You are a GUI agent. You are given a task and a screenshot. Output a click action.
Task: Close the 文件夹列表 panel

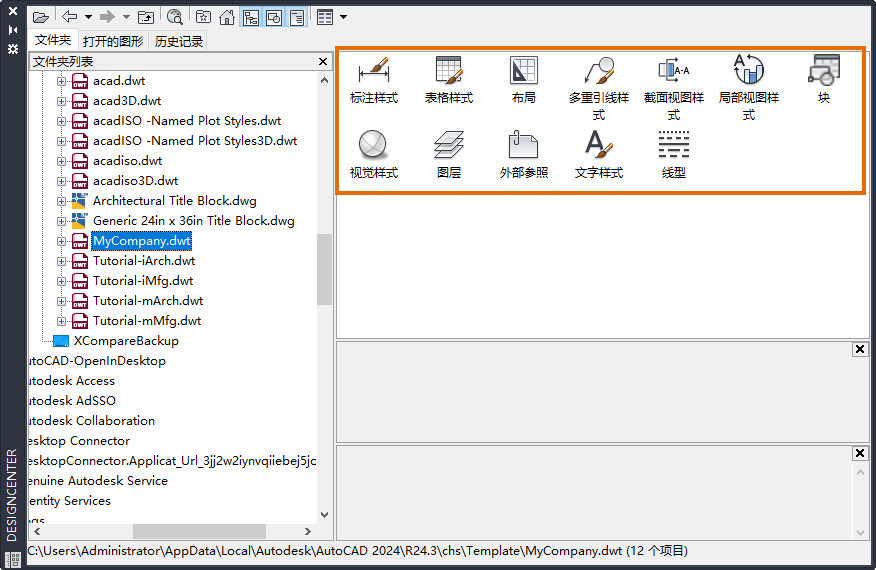[323, 61]
